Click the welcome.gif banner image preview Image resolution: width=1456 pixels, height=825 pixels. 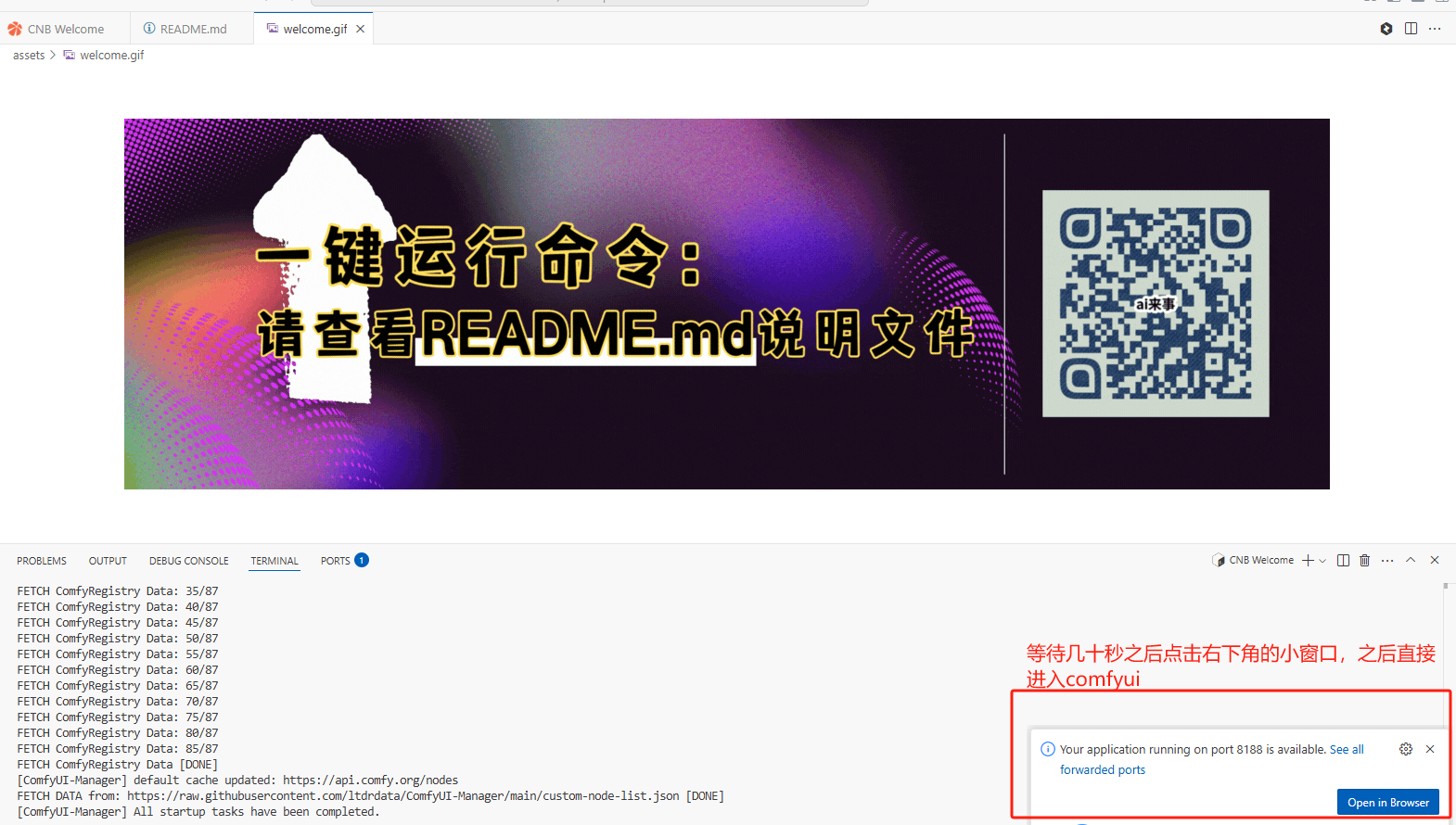[x=727, y=304]
